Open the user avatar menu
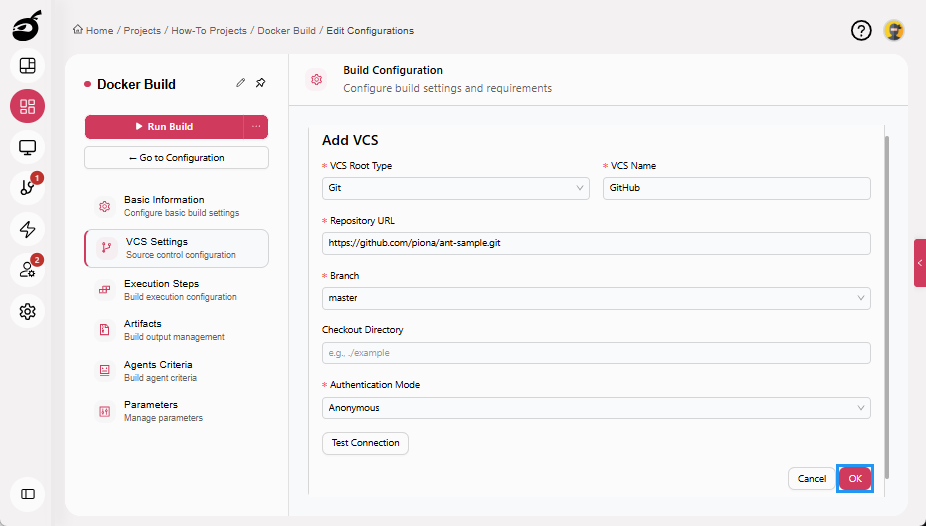The height and width of the screenshot is (526, 926). [894, 30]
